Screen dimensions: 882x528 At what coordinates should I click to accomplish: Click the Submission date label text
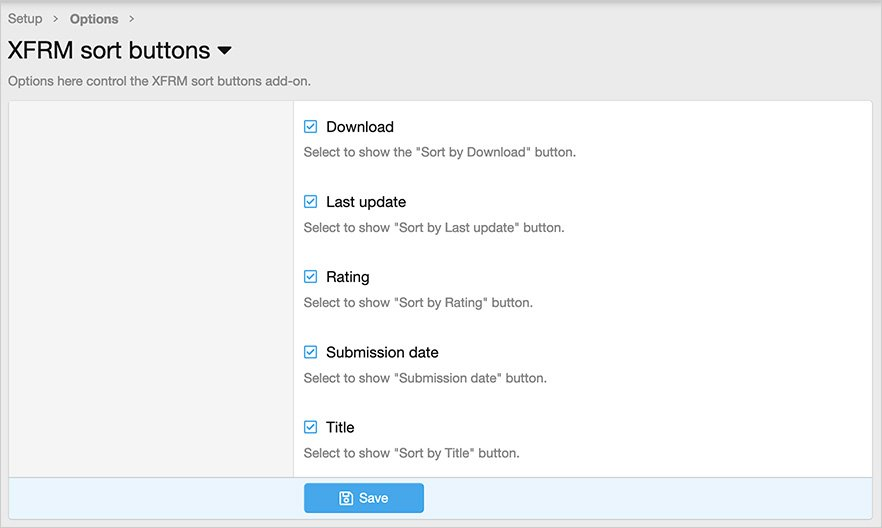382,352
